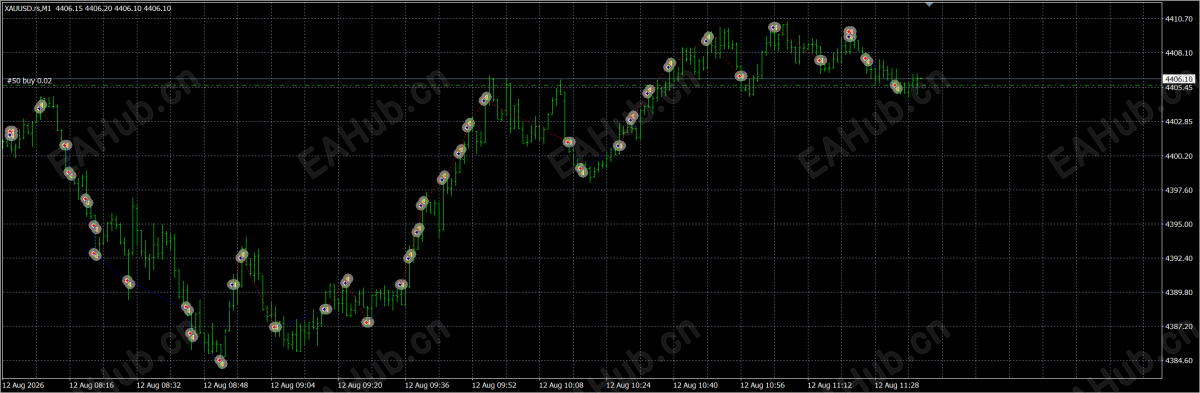Select the stacked trade markers above 11:12

coord(849,35)
